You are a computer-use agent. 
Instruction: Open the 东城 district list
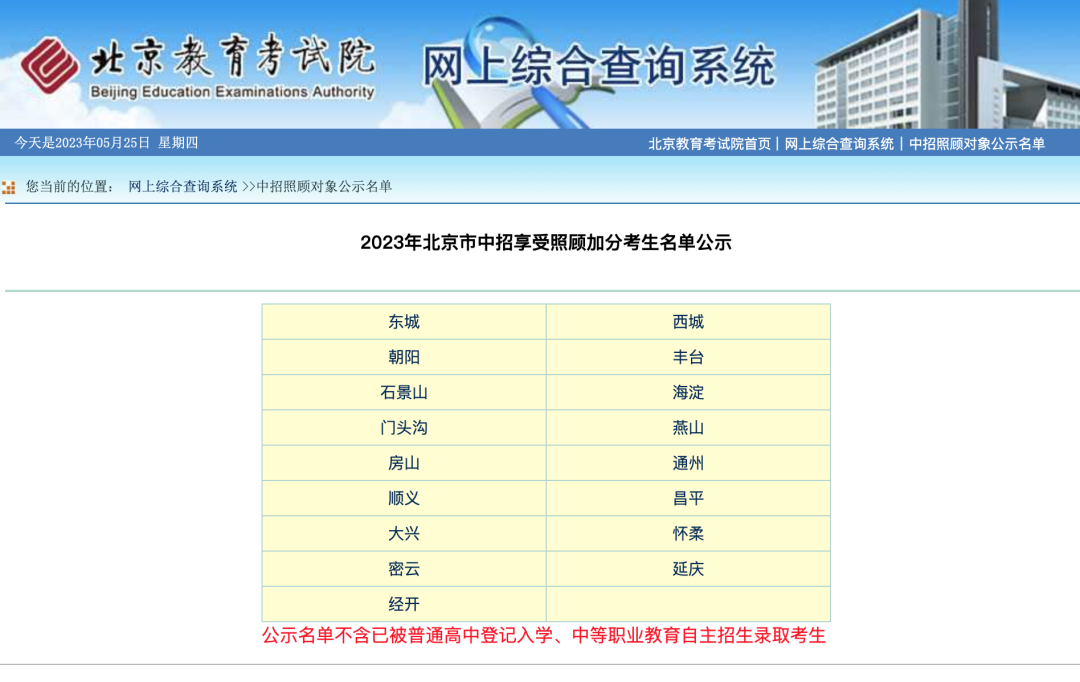(404, 322)
